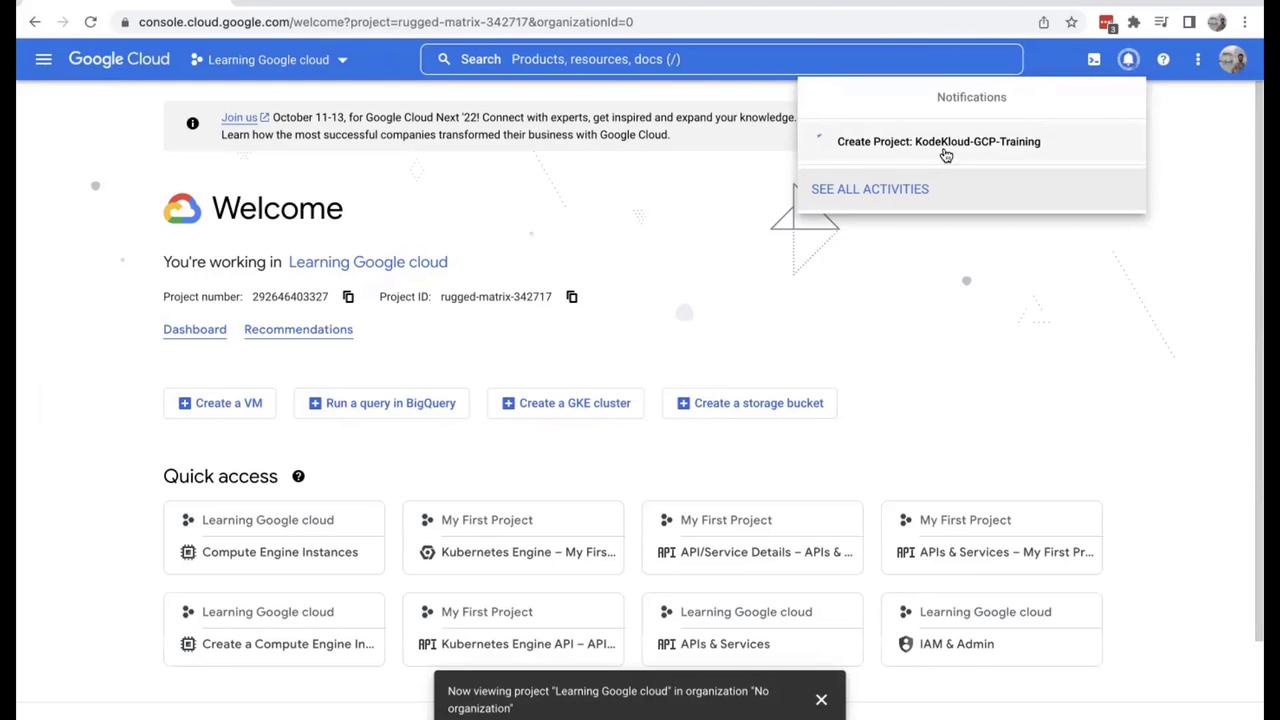The image size is (1280, 720).
Task: Focus the Search products, resources, docs field
Action: (x=721, y=59)
